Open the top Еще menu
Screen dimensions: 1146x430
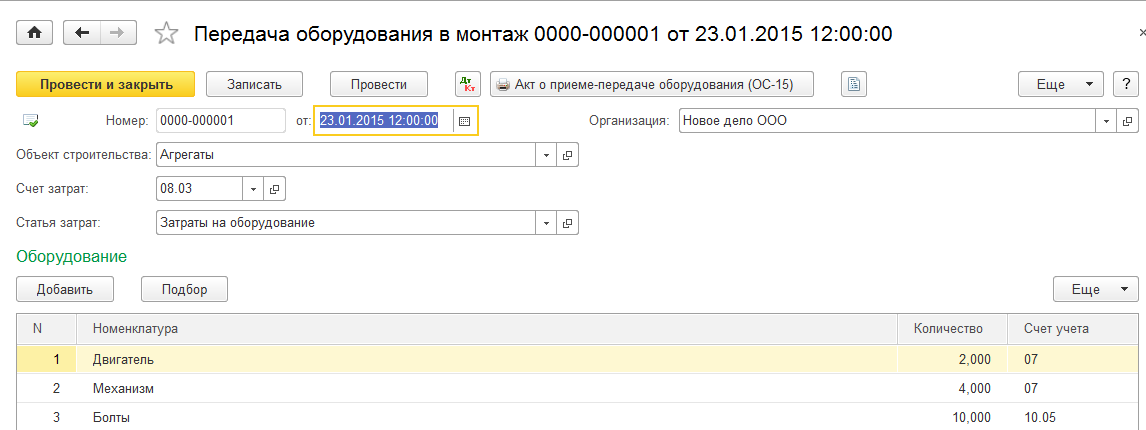(x=1060, y=84)
